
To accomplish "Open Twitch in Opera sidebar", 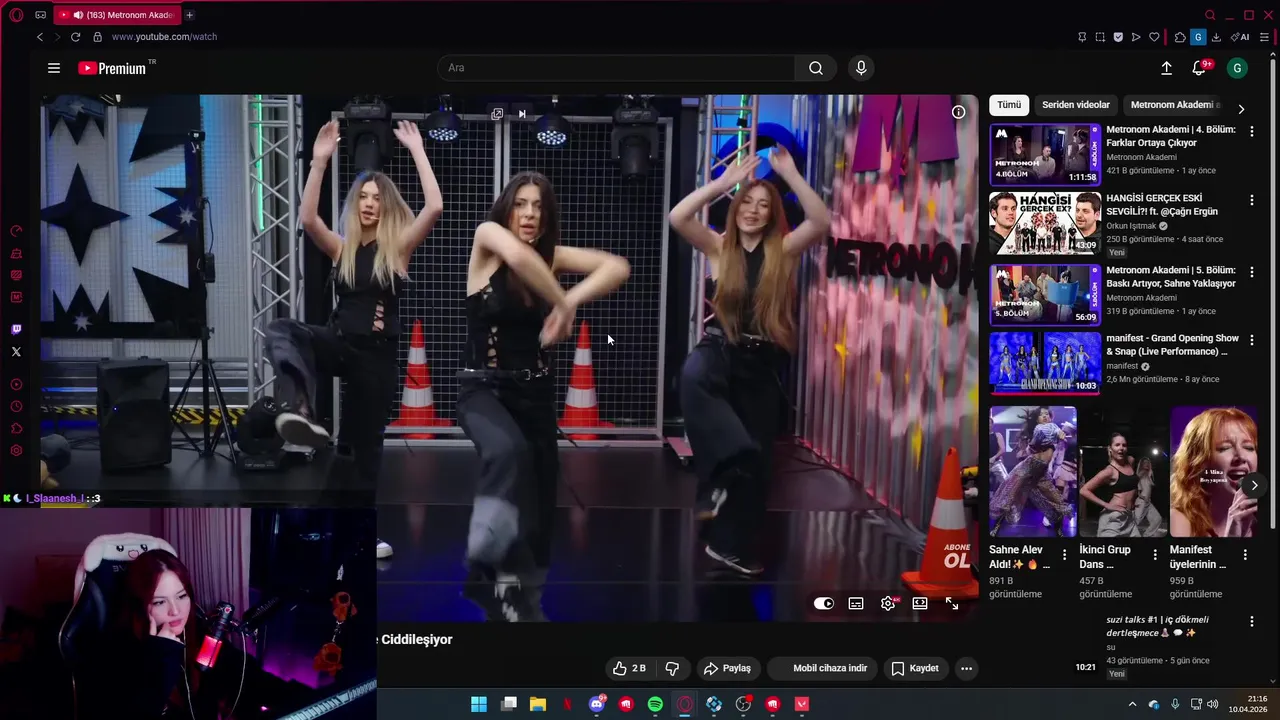I will (16, 330).
